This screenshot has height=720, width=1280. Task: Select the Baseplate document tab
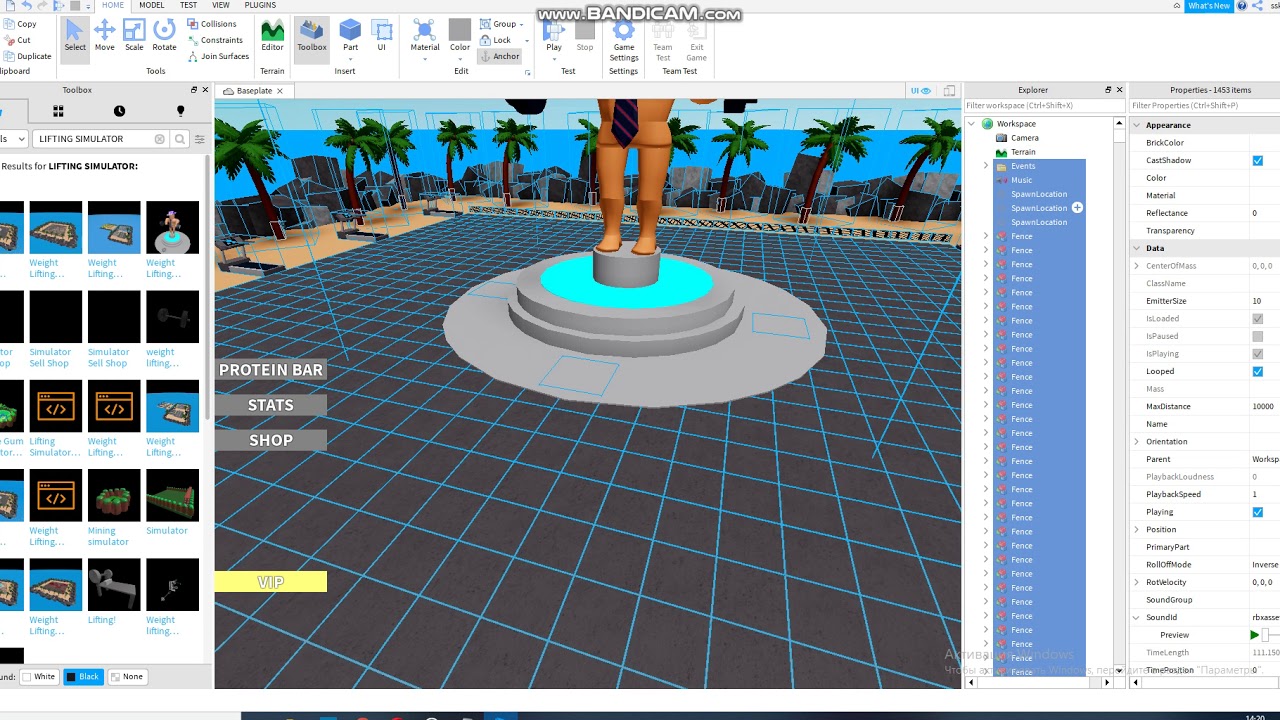tap(253, 91)
